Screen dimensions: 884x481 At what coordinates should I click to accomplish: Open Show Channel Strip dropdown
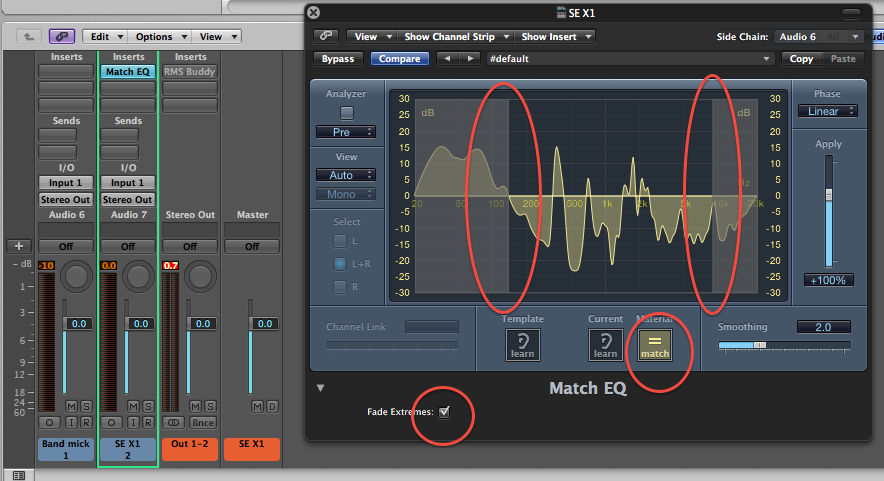click(x=456, y=37)
